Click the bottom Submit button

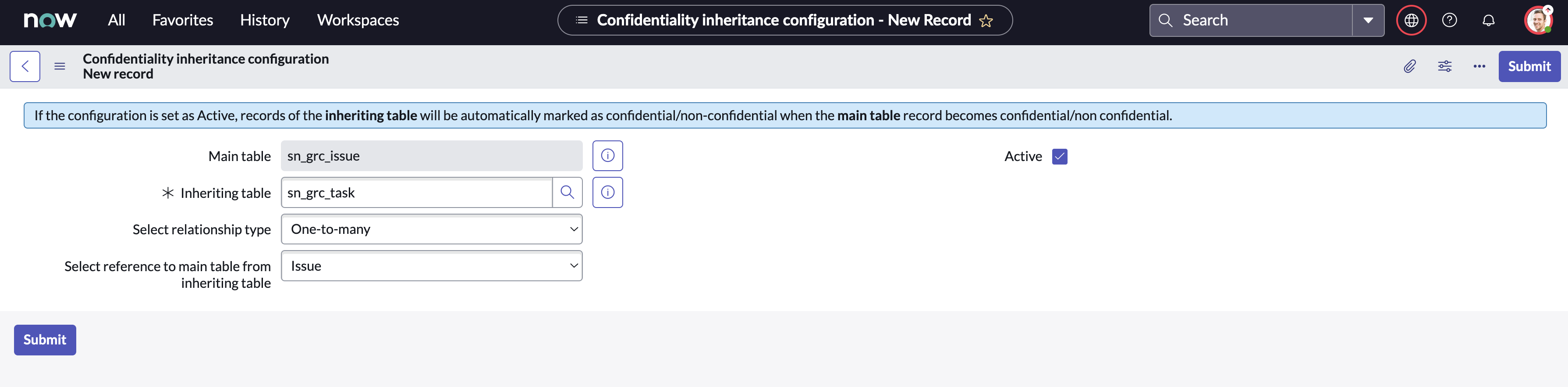pyautogui.click(x=45, y=340)
